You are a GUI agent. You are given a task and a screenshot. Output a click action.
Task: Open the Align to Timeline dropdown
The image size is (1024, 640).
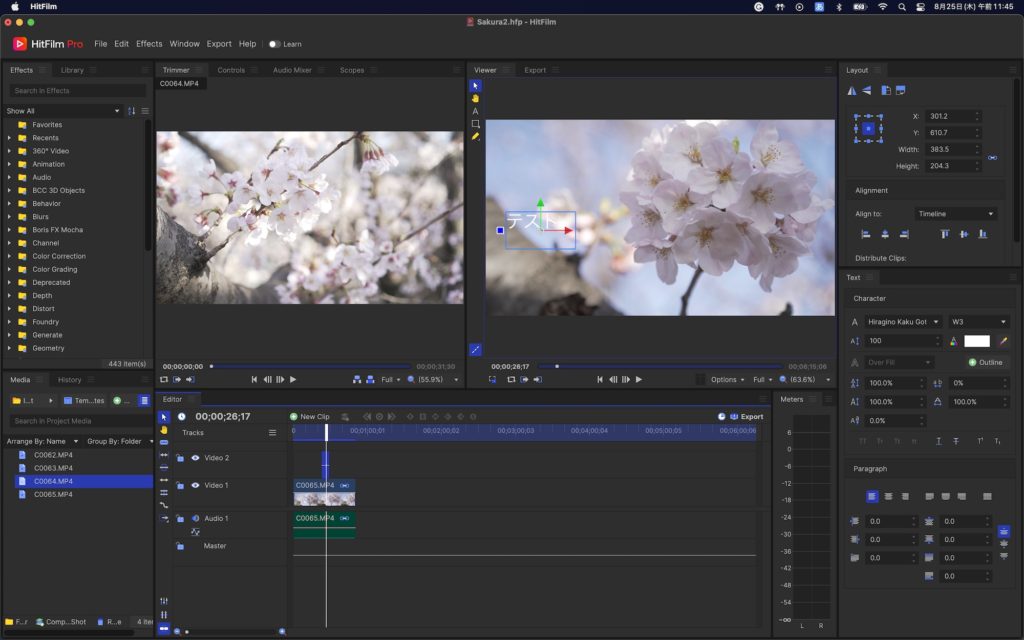click(x=955, y=214)
